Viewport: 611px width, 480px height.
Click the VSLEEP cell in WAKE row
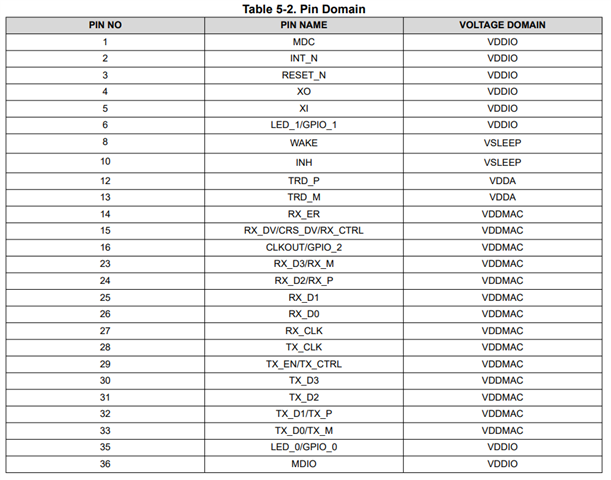click(x=502, y=143)
